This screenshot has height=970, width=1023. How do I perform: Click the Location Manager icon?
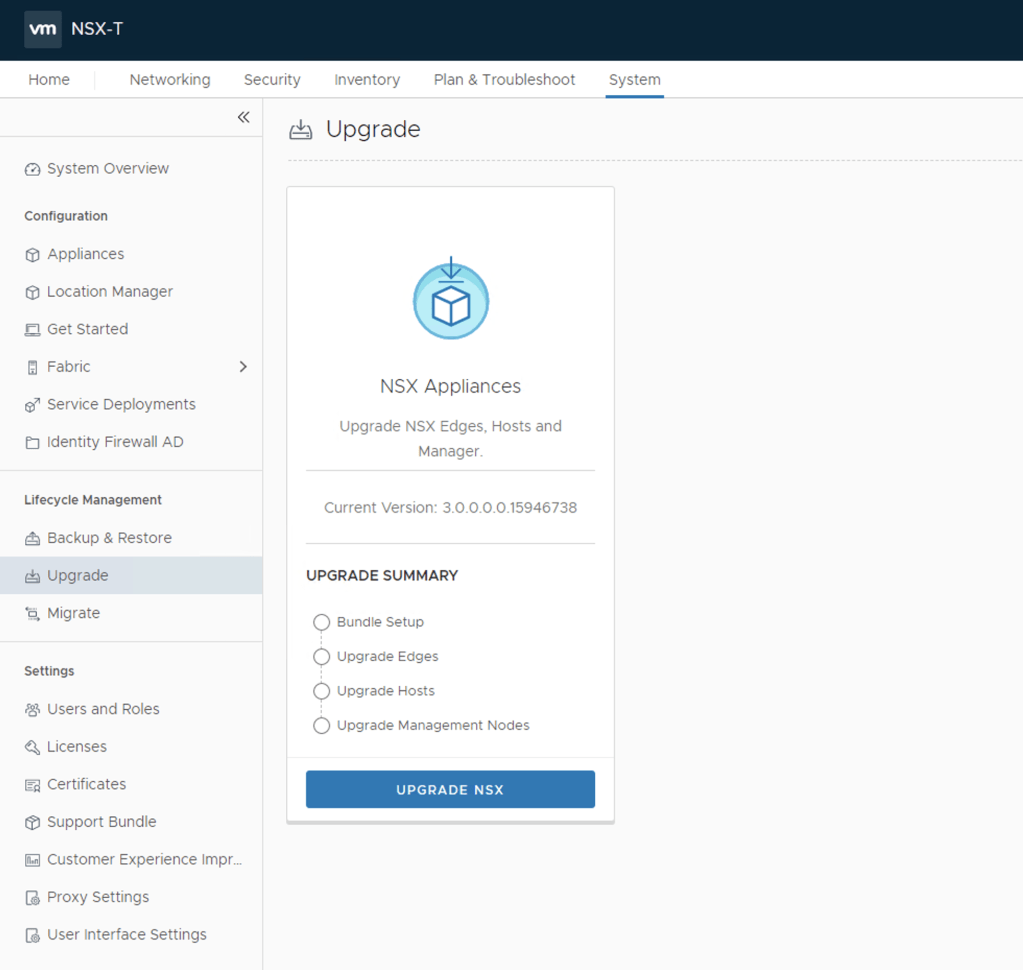coord(32,292)
